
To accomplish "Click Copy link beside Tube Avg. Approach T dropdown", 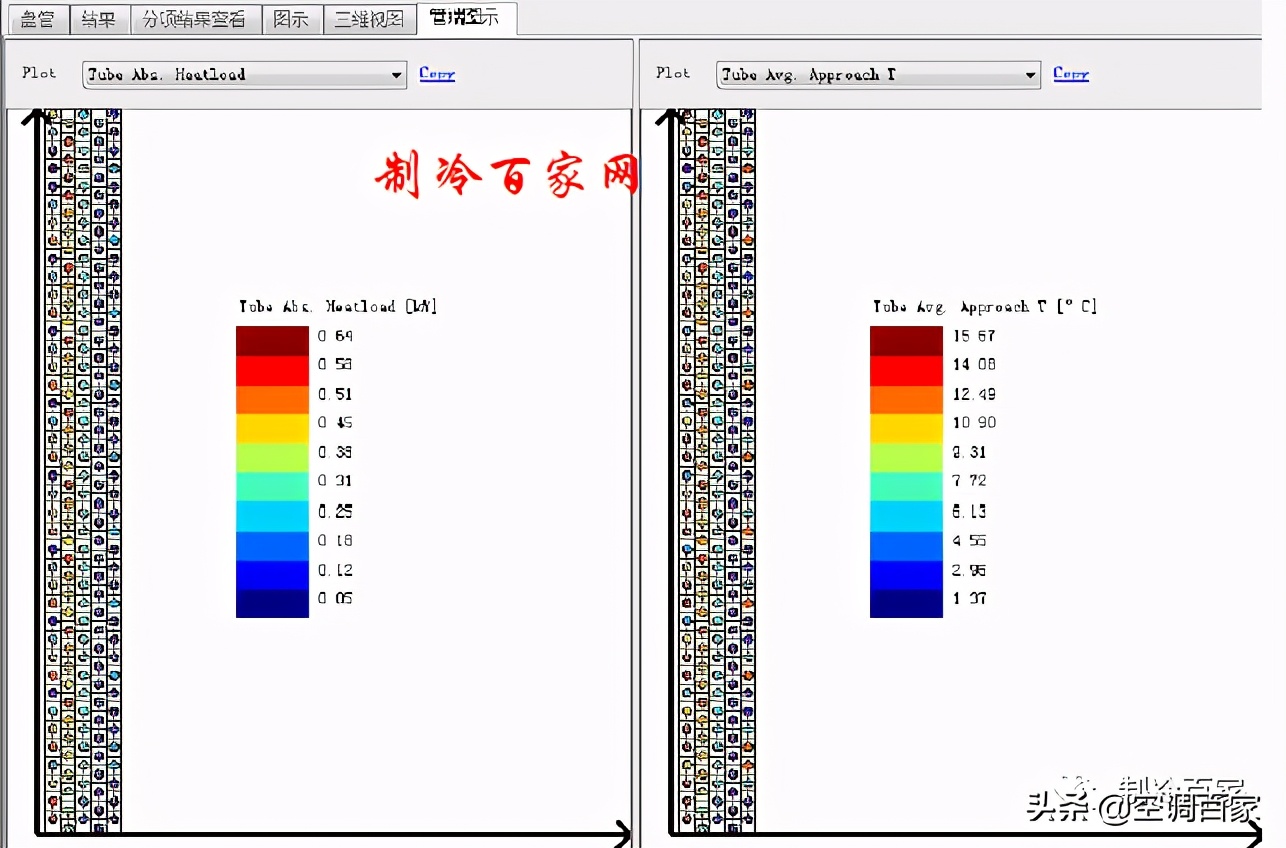I will pyautogui.click(x=1071, y=74).
